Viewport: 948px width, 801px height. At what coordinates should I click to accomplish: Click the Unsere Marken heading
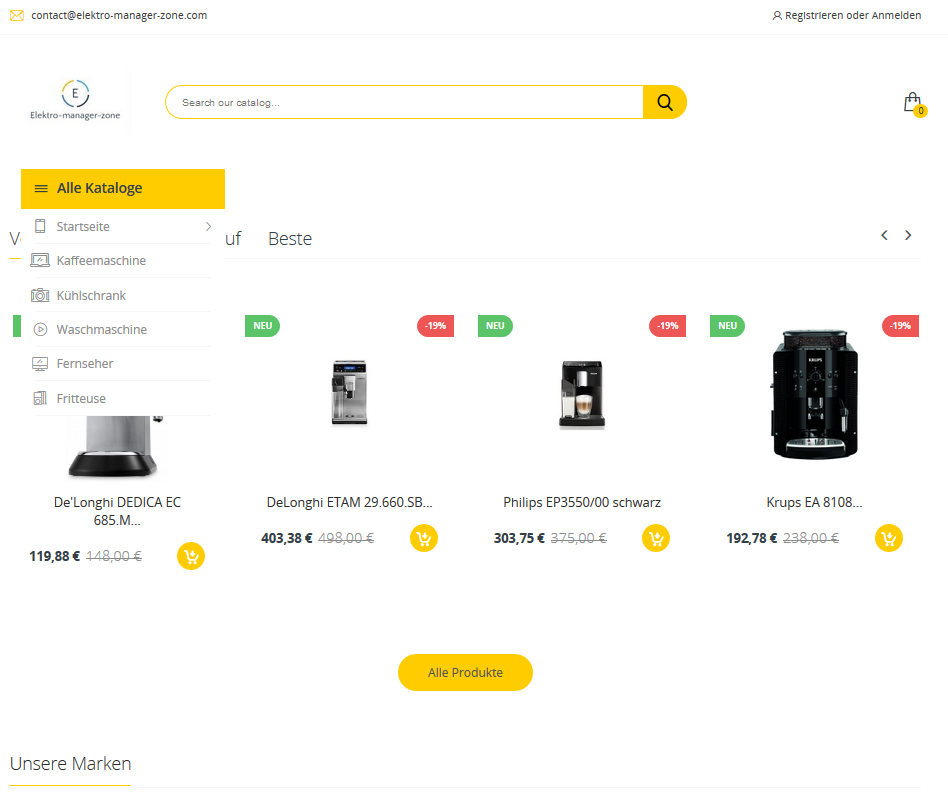70,764
